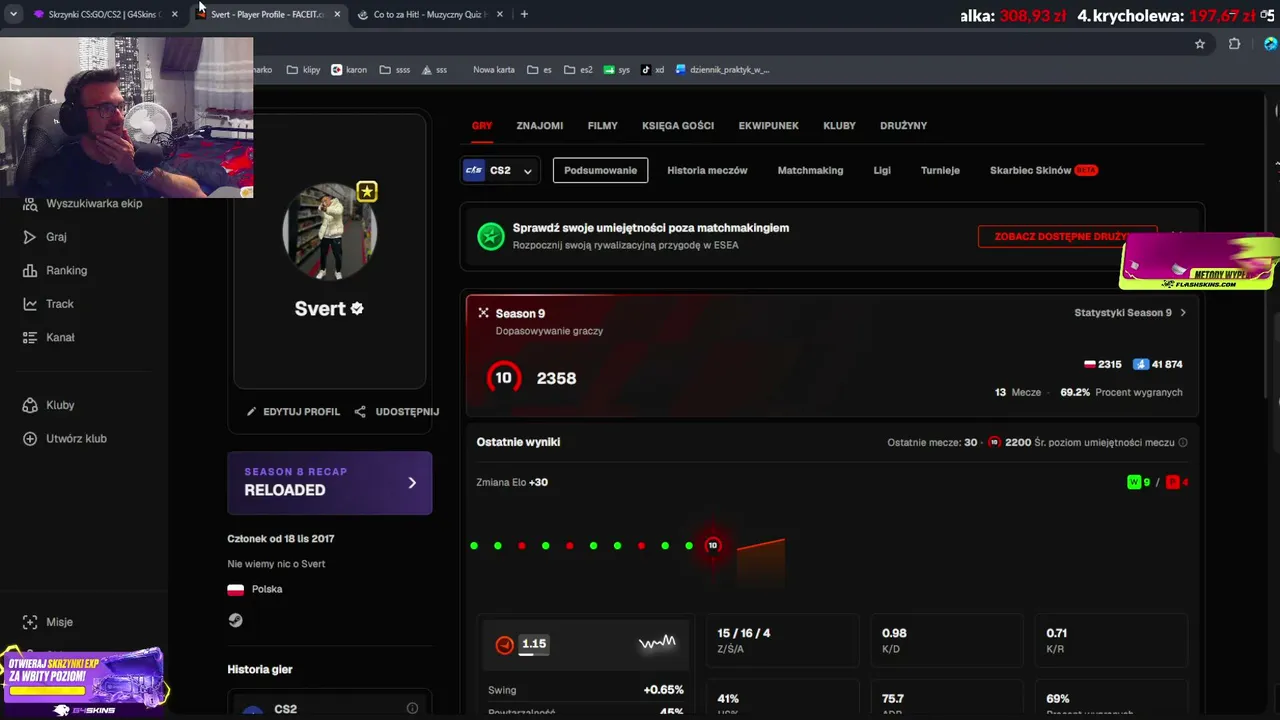Click the 1.15 rating progress bar

pos(534,656)
